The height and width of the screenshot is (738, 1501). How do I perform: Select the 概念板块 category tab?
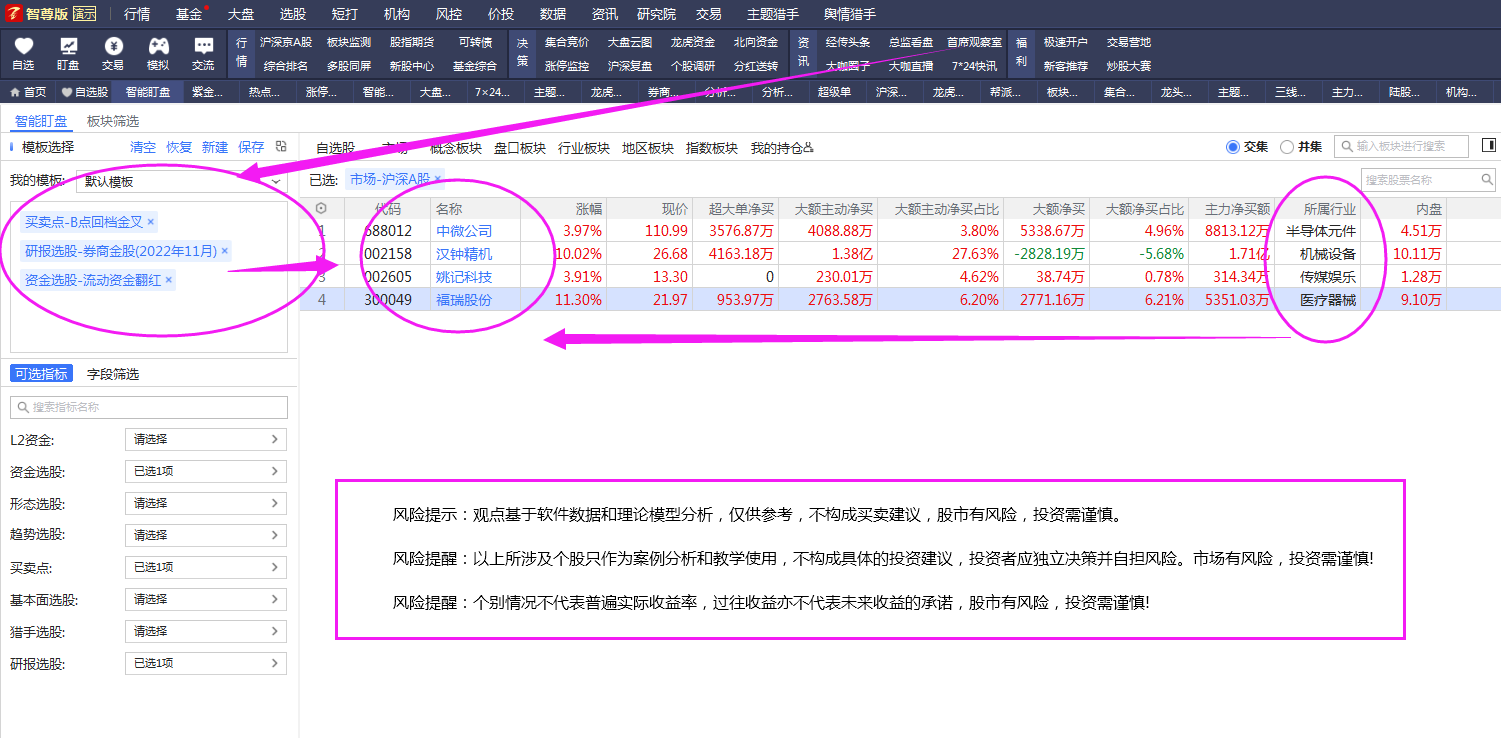pyautogui.click(x=456, y=148)
